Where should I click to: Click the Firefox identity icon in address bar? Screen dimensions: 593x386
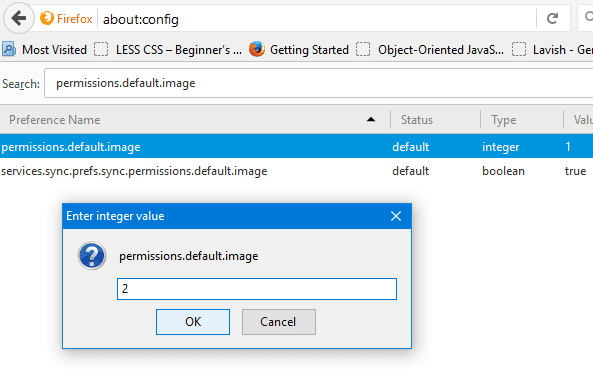pos(47,18)
